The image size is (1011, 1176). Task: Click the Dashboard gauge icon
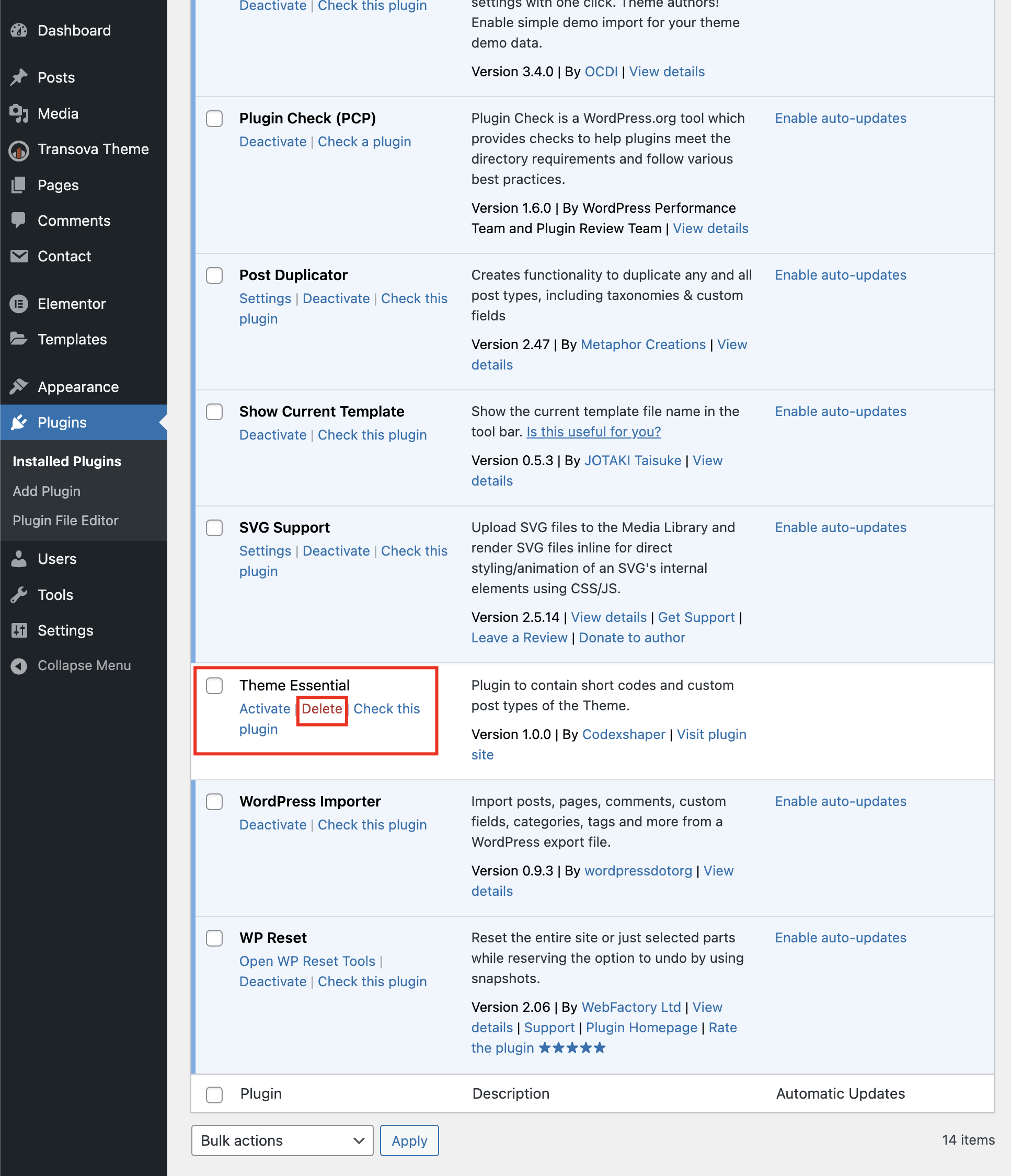click(x=19, y=31)
